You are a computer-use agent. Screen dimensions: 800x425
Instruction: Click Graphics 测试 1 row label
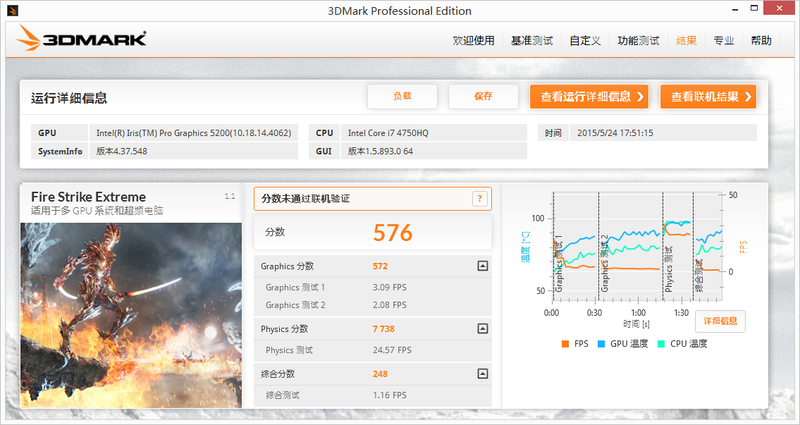(x=295, y=288)
